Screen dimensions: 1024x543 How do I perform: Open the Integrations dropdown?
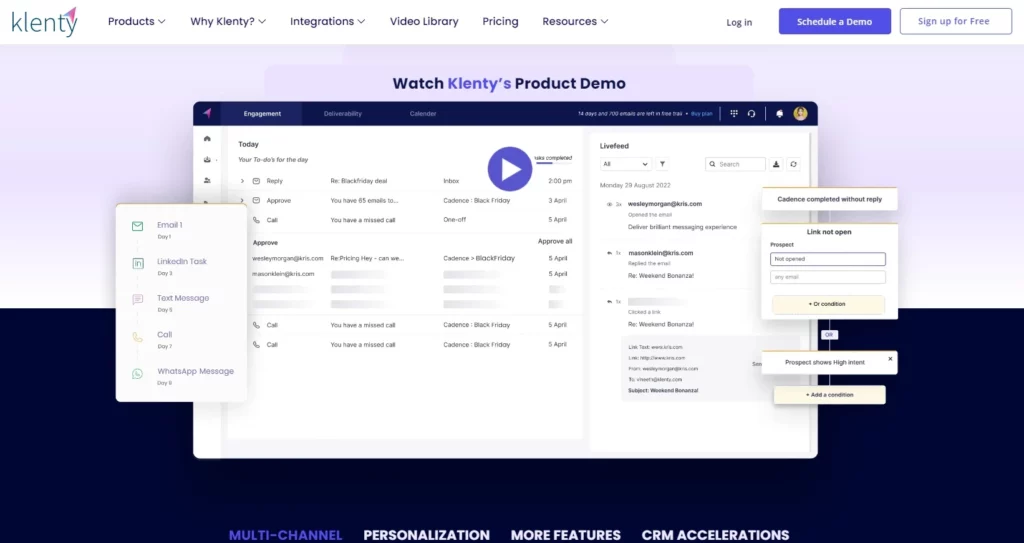coord(327,22)
